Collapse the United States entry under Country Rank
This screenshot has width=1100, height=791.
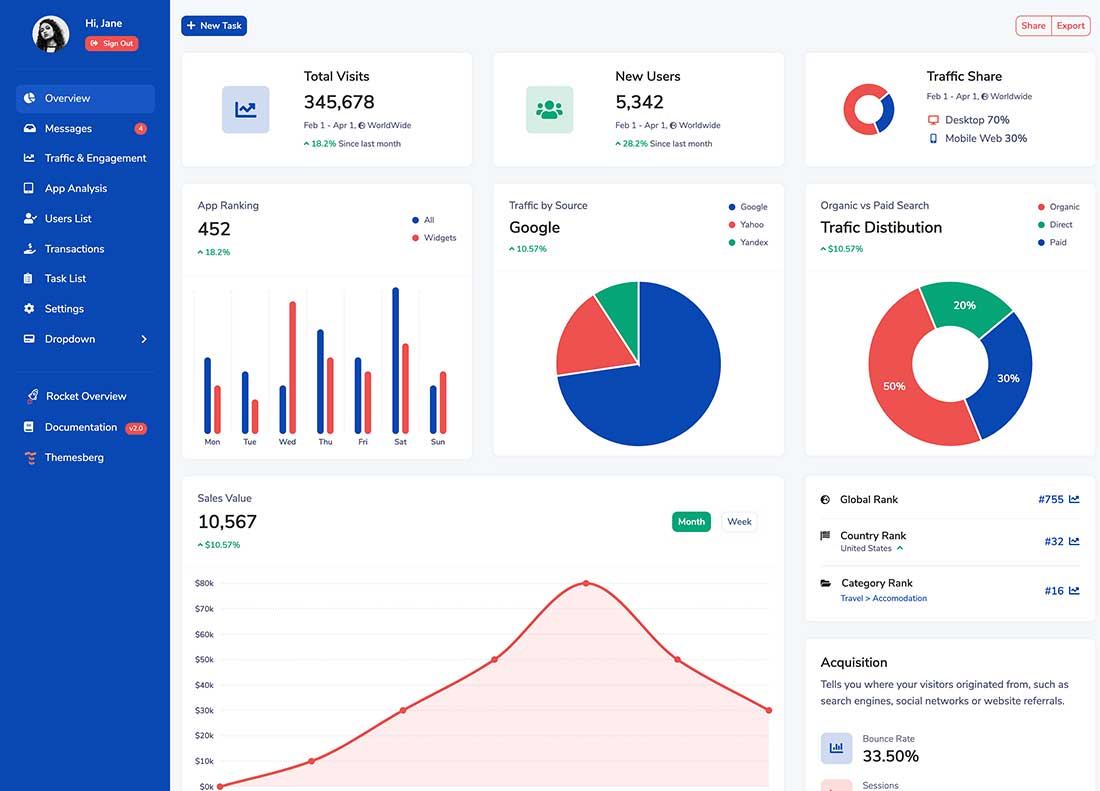pyautogui.click(x=898, y=548)
